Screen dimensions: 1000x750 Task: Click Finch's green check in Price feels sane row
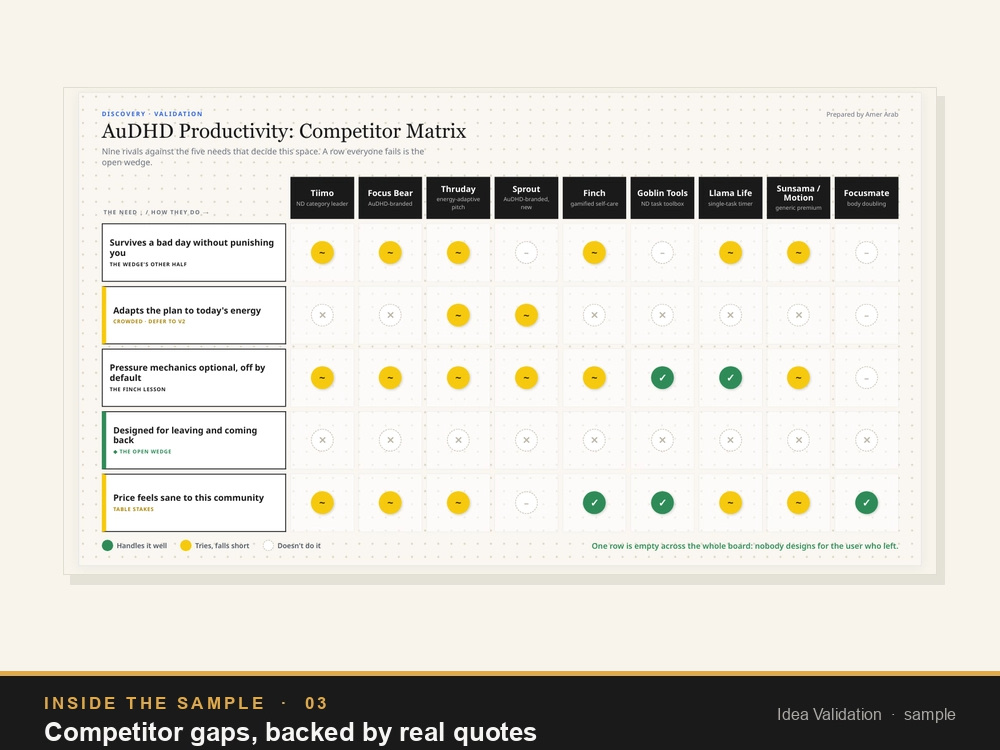coord(594,503)
